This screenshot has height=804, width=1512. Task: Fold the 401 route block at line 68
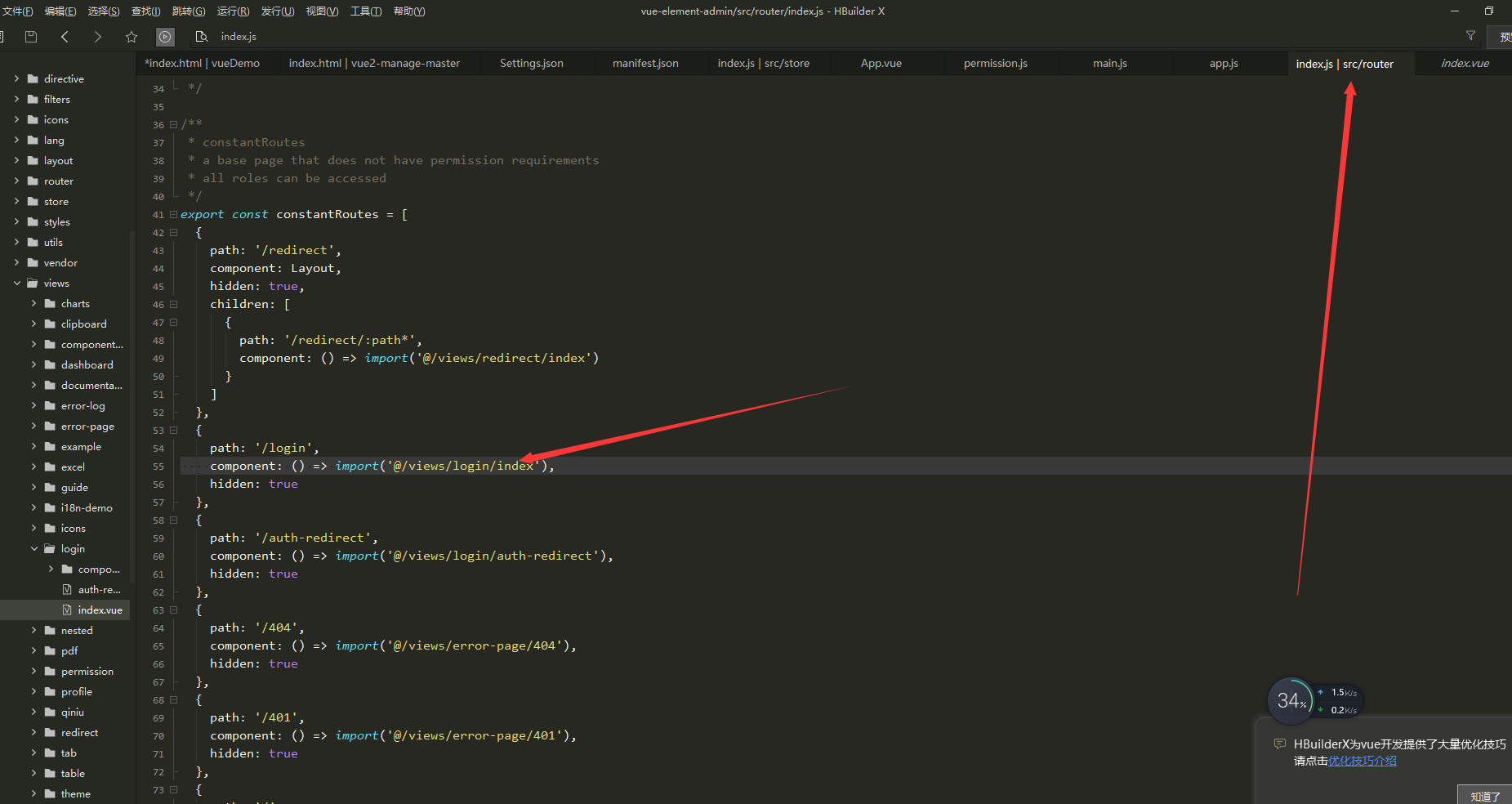(173, 700)
